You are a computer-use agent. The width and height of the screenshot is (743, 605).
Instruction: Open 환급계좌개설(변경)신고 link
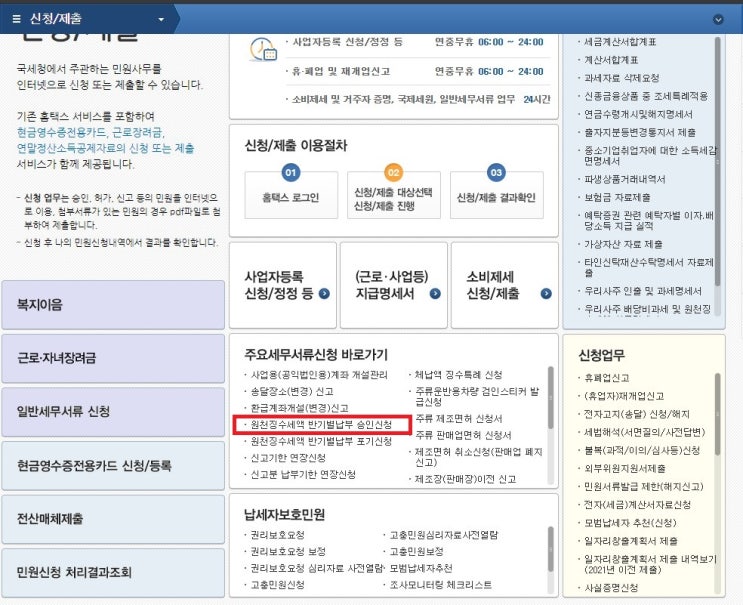(299, 408)
